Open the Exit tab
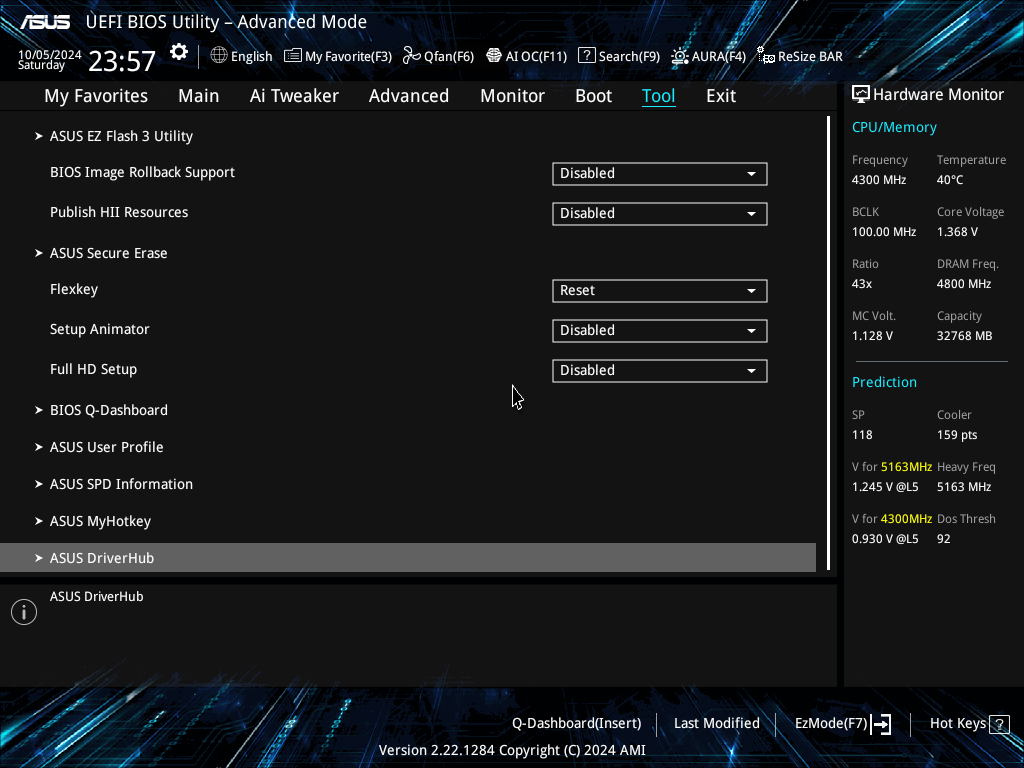Image resolution: width=1024 pixels, height=768 pixels. pyautogui.click(x=721, y=96)
